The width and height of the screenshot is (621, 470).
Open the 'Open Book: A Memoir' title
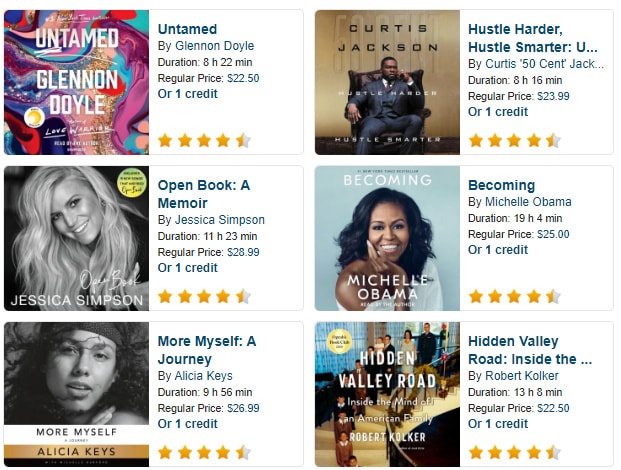point(204,194)
